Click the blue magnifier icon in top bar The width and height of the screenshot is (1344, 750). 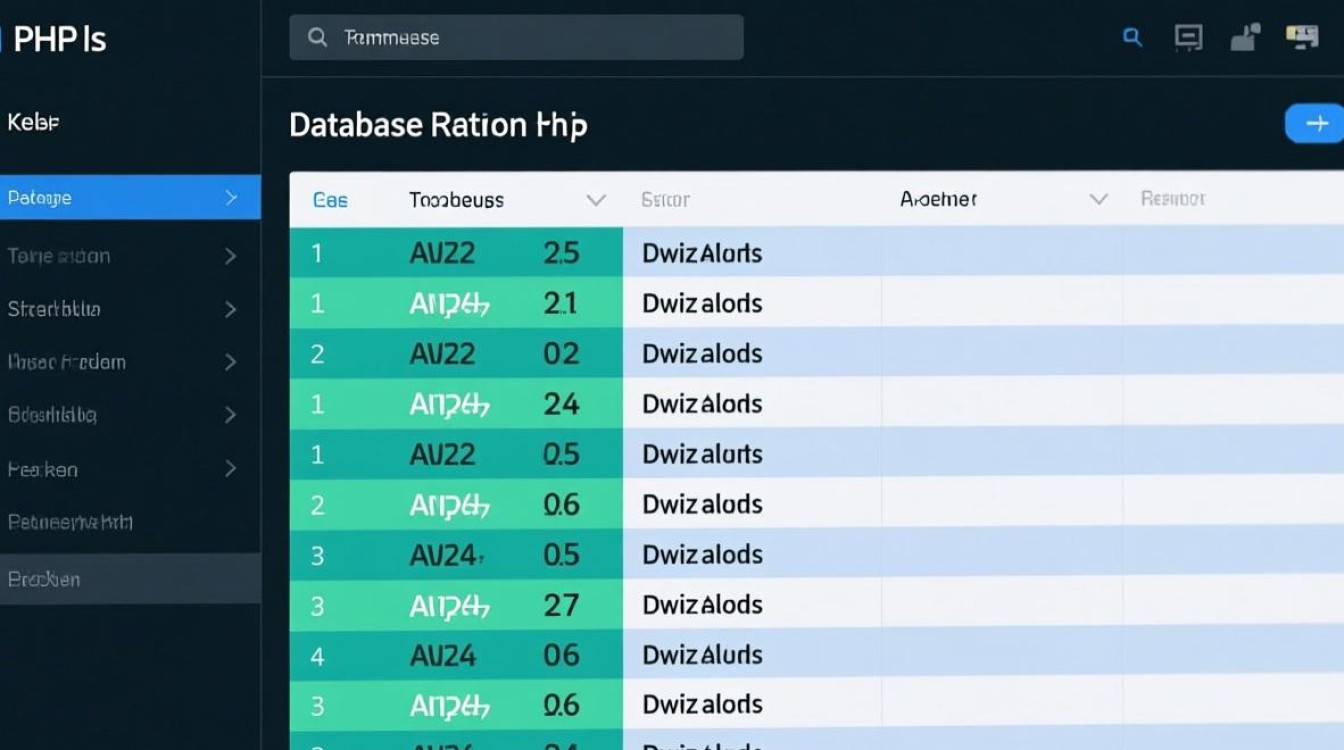[x=1132, y=38]
